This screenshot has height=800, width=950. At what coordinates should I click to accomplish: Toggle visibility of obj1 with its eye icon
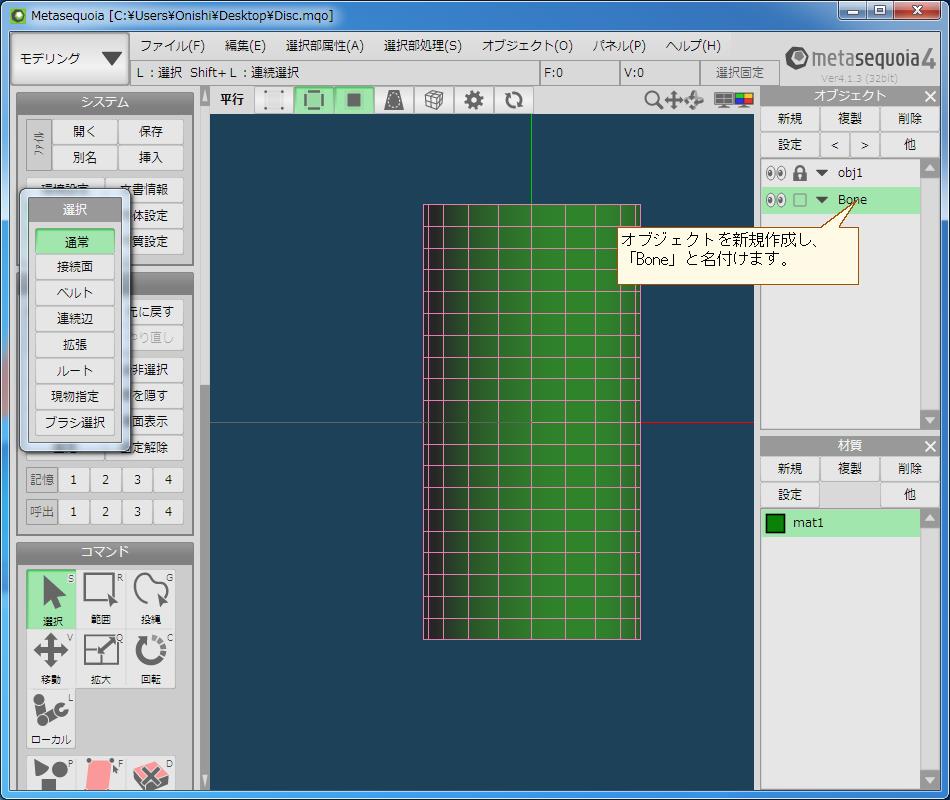tap(775, 172)
